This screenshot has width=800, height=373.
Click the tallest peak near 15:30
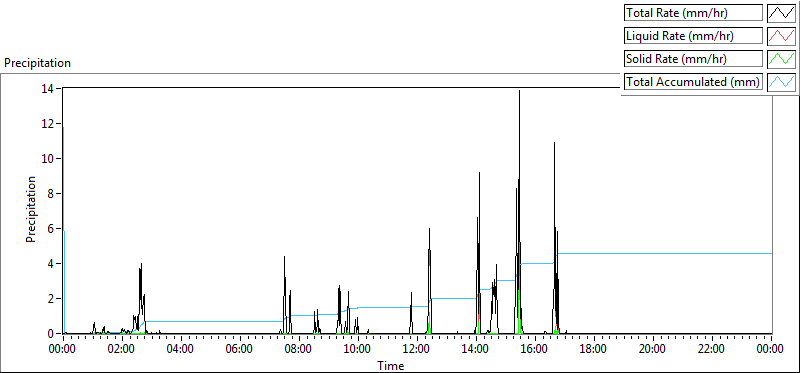[519, 92]
